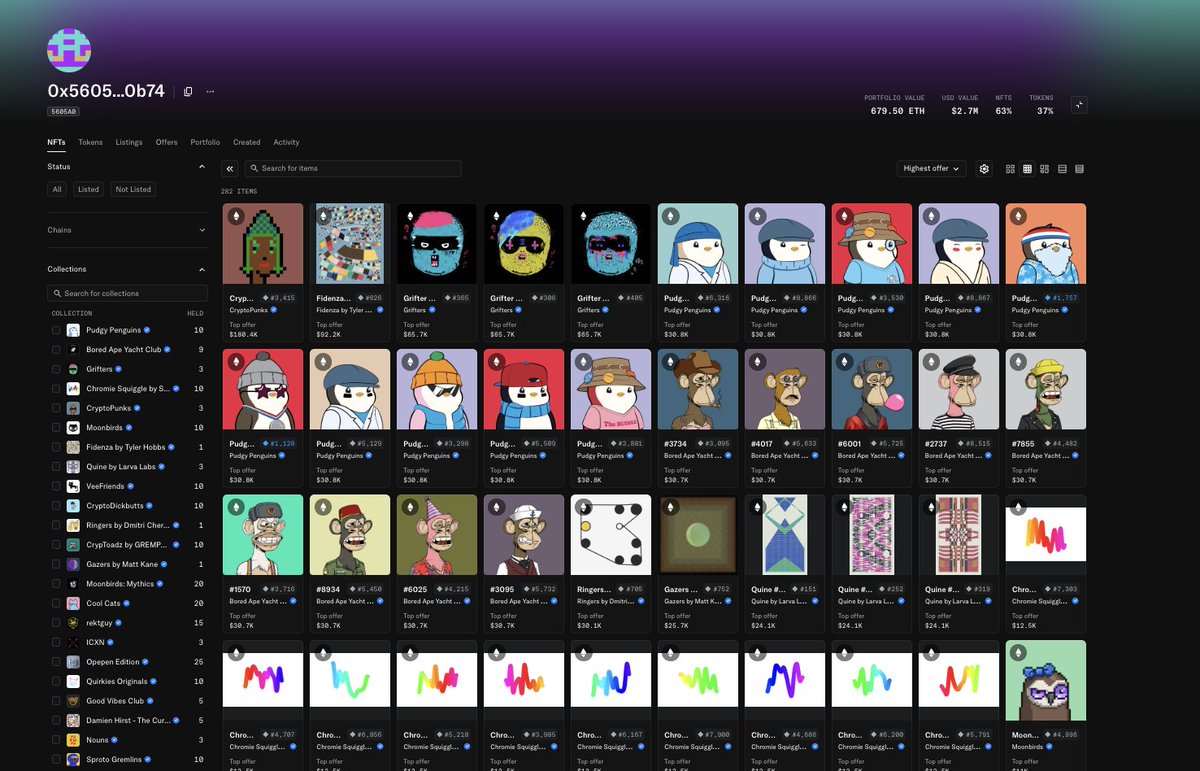Click Ethereum chain badge on CryptoPunks #3,415 card
This screenshot has height=771, width=1200.
pyautogui.click(x=237, y=216)
